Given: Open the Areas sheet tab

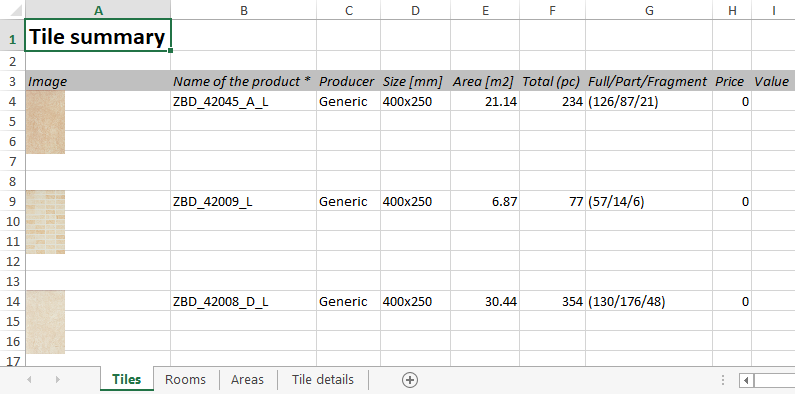Looking at the screenshot, I should point(247,380).
